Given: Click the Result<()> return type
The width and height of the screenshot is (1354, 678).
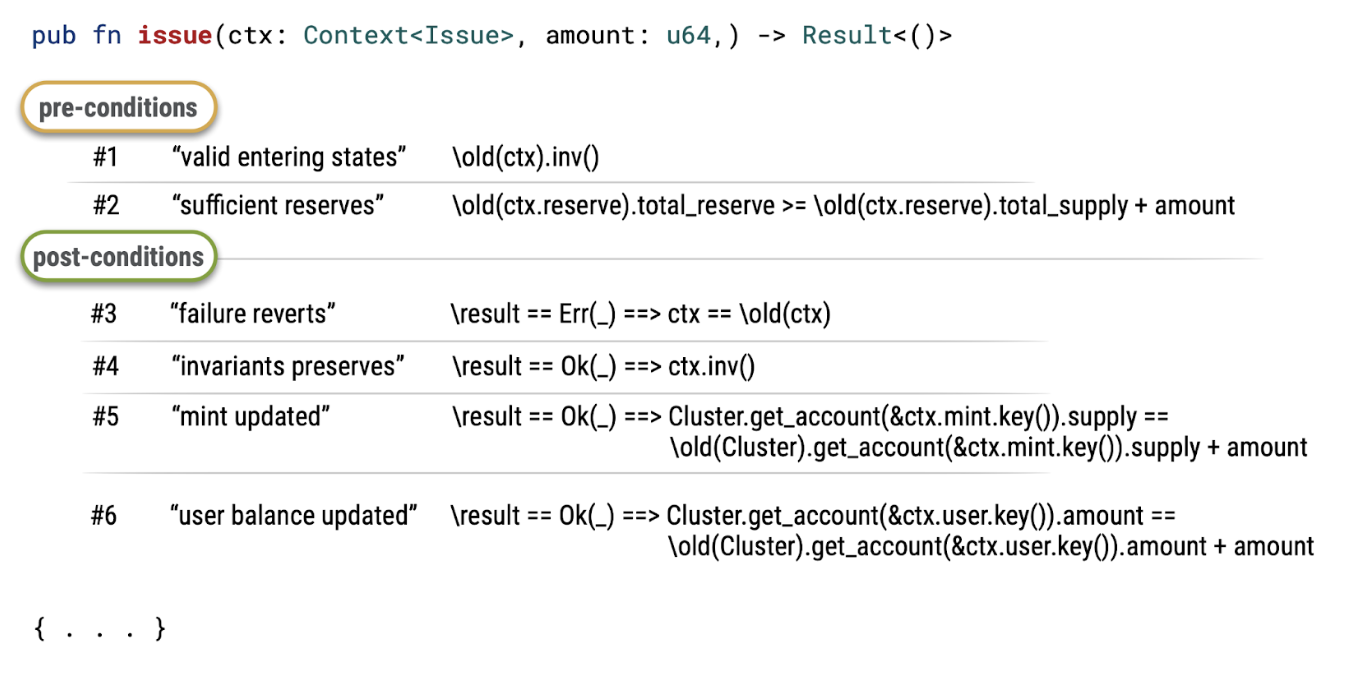Looking at the screenshot, I should coord(877,36).
